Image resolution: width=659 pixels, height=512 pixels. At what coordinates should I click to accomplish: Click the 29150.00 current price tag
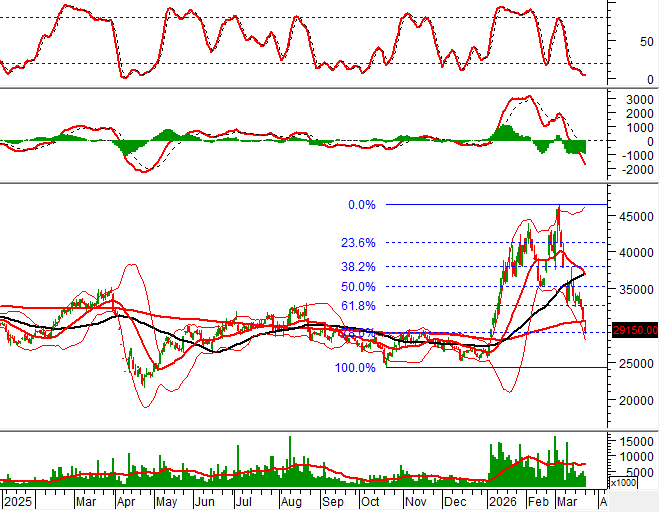pyautogui.click(x=633, y=330)
